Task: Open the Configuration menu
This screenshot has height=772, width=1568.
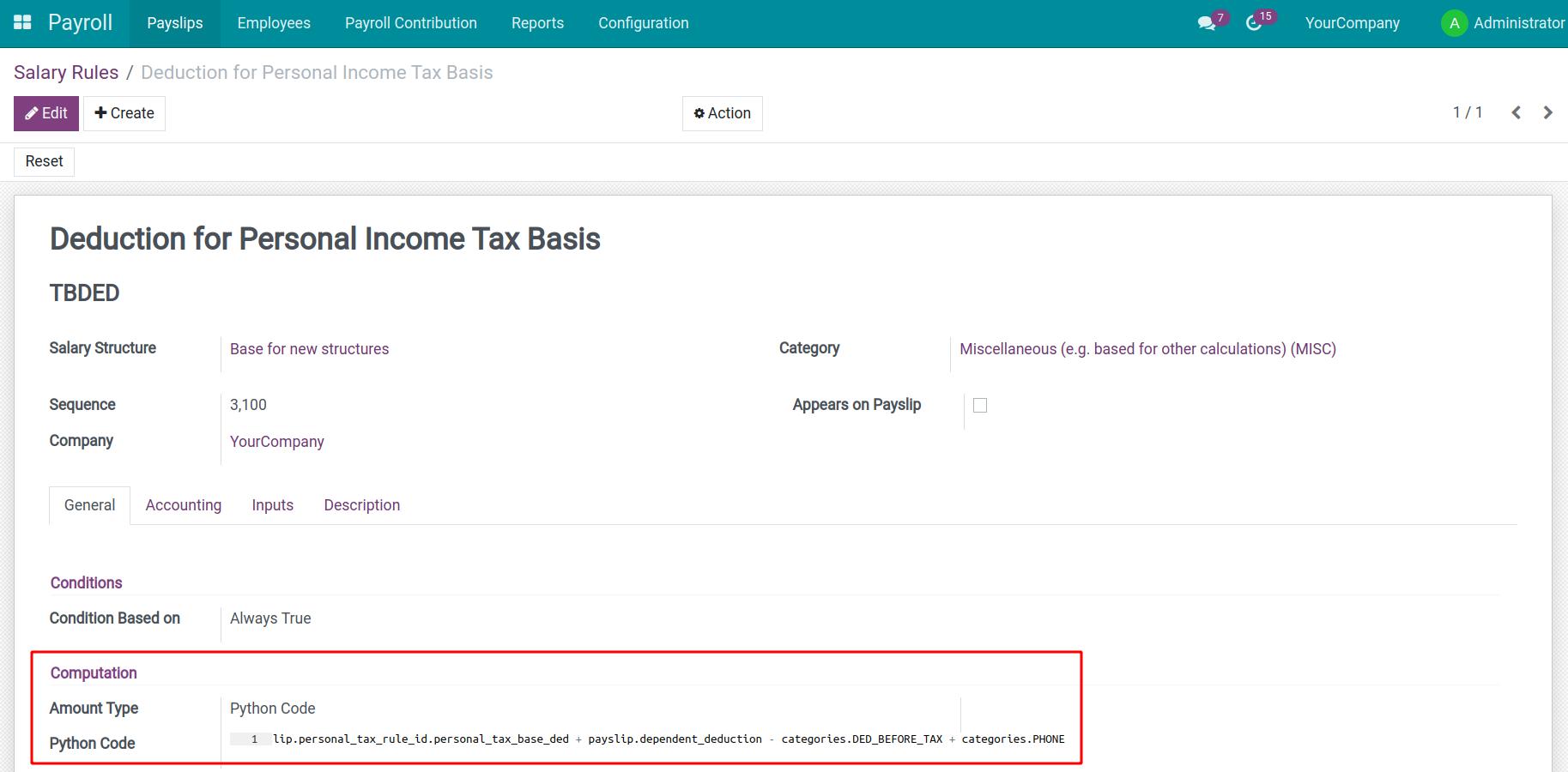Action: 643,23
